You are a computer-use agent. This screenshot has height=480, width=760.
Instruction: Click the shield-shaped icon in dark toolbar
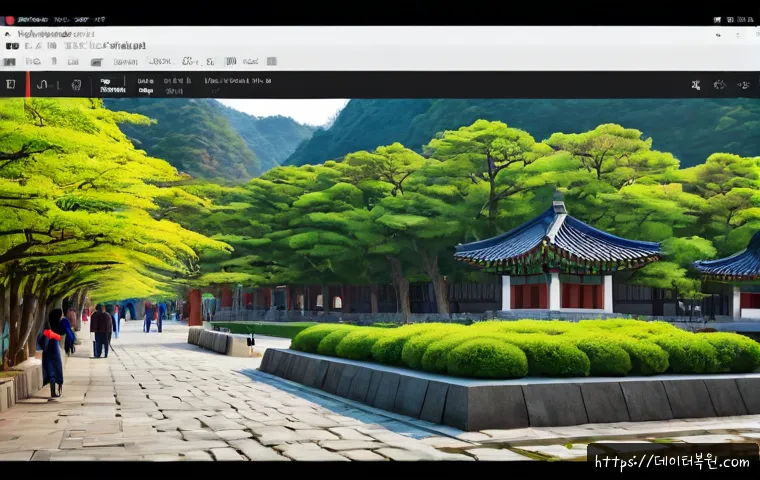click(x=76, y=85)
